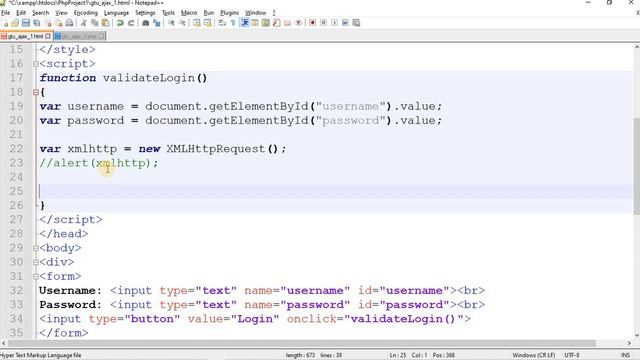The width and height of the screenshot is (640, 360).
Task: Click the vertical scrollbar thumb
Action: click(x=636, y=167)
